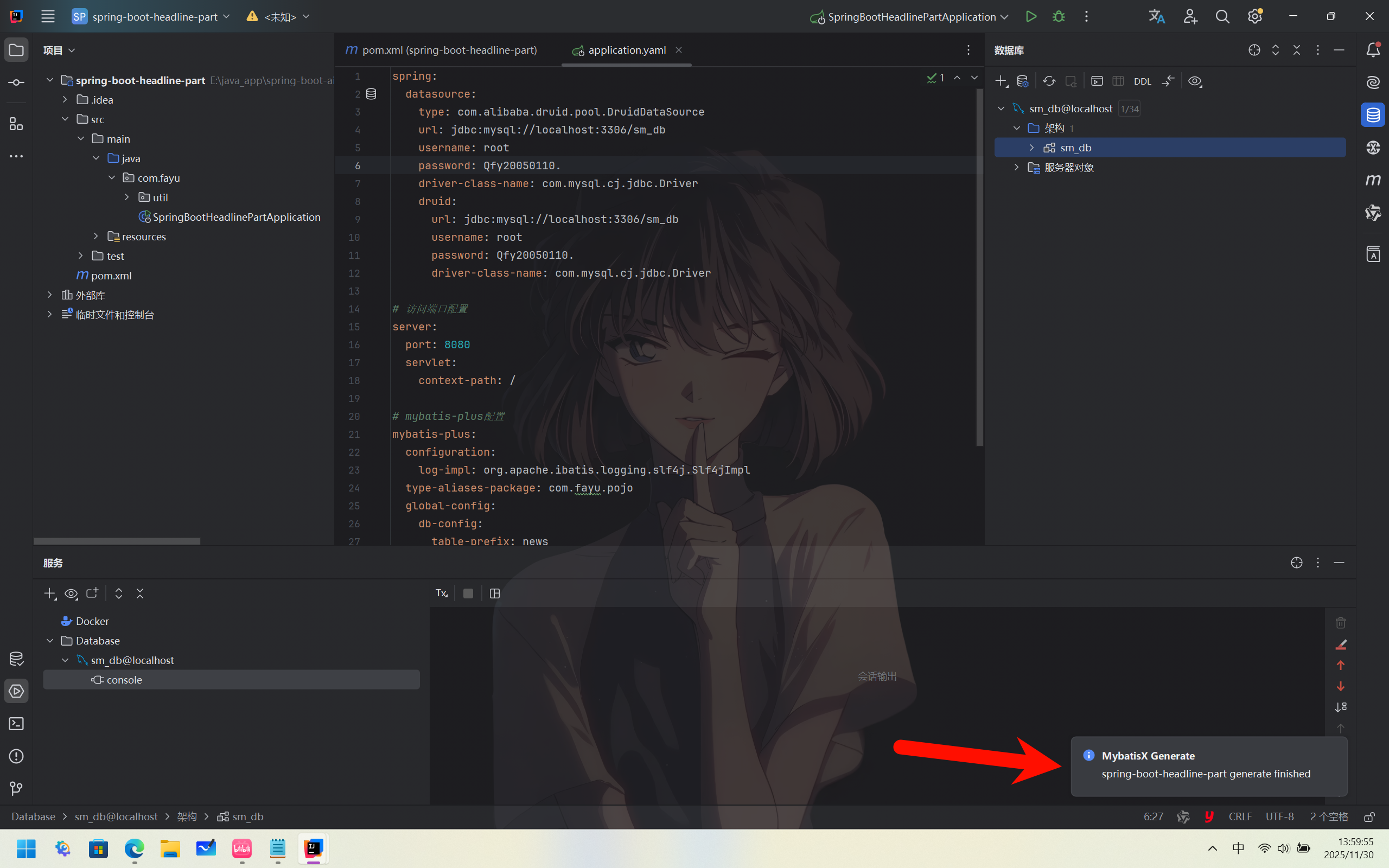This screenshot has width=1389, height=868.
Task: Click the Debug bug icon
Action: [1059, 17]
